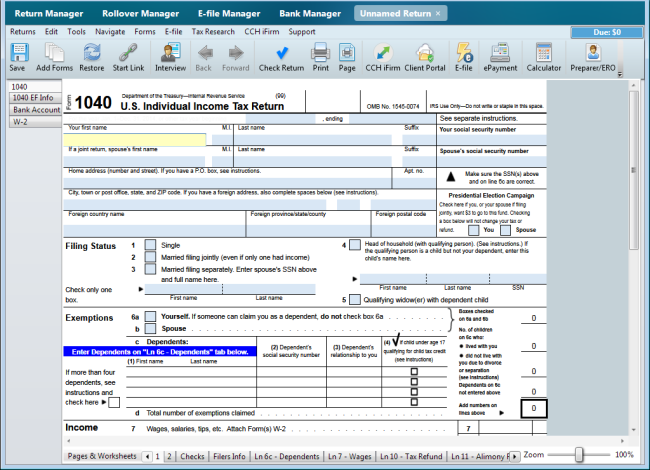
Task: Check Married filing jointly box
Action: (150, 257)
